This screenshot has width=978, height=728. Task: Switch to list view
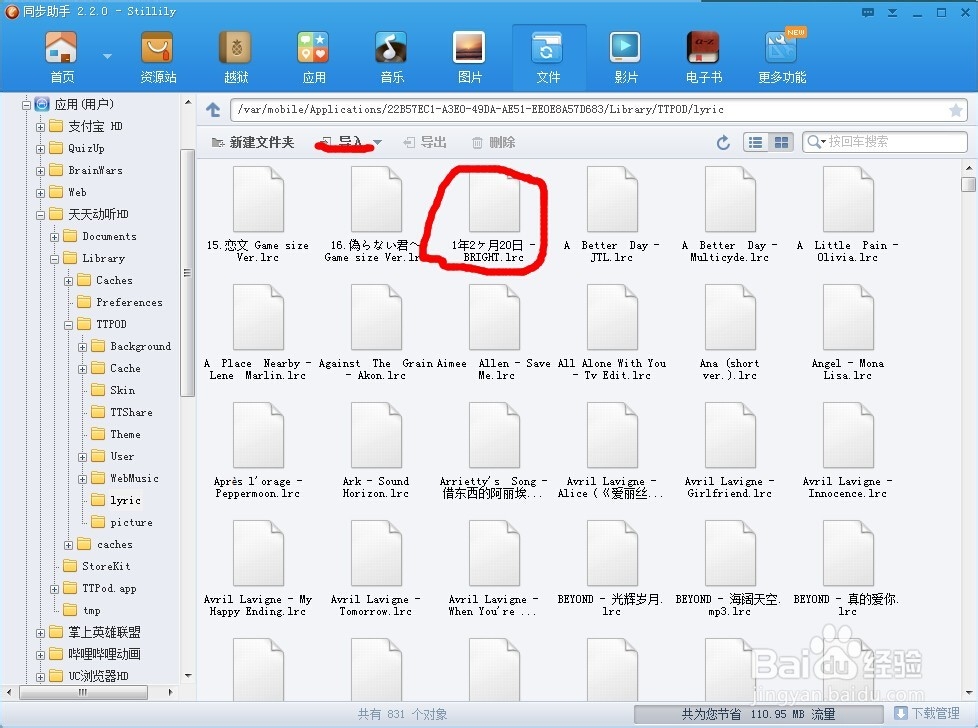pyautogui.click(x=755, y=142)
